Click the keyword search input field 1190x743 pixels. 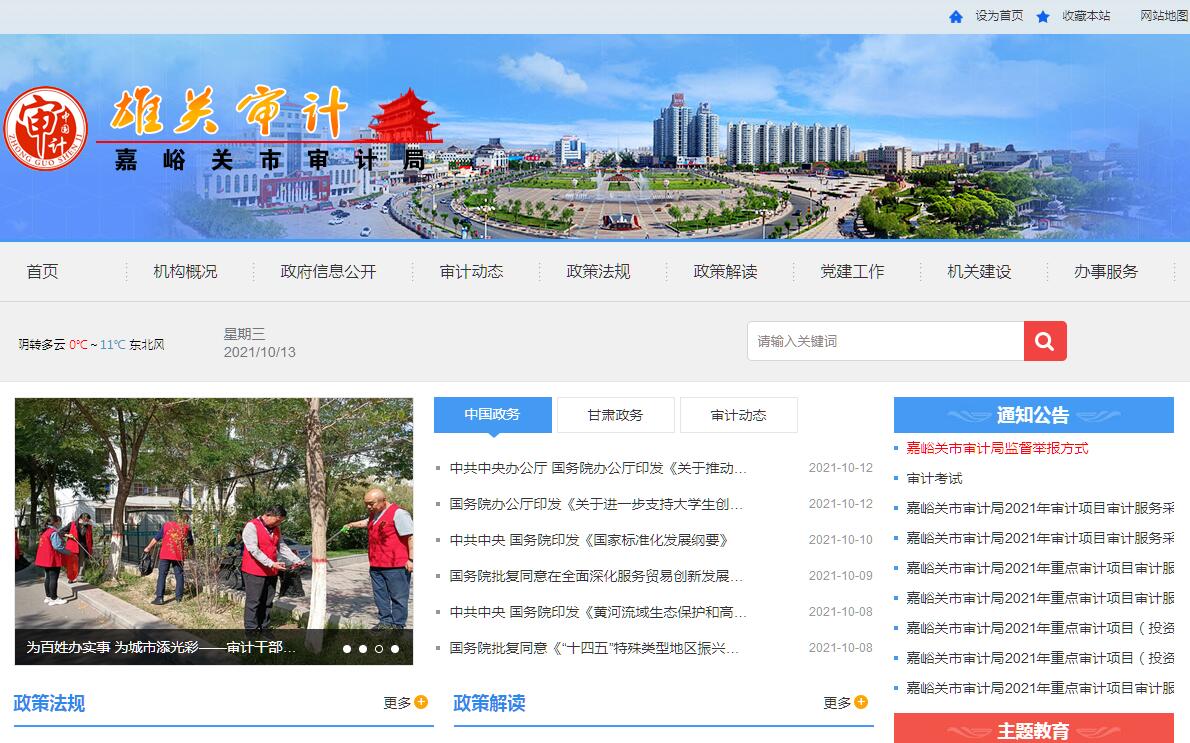click(885, 341)
